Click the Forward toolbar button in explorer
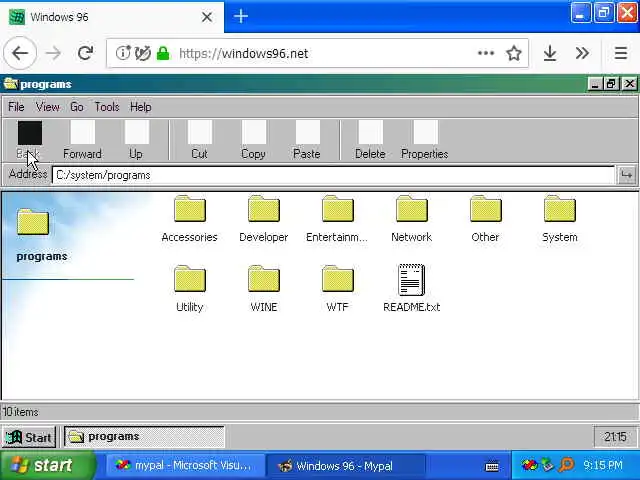640x480 pixels. [82, 140]
